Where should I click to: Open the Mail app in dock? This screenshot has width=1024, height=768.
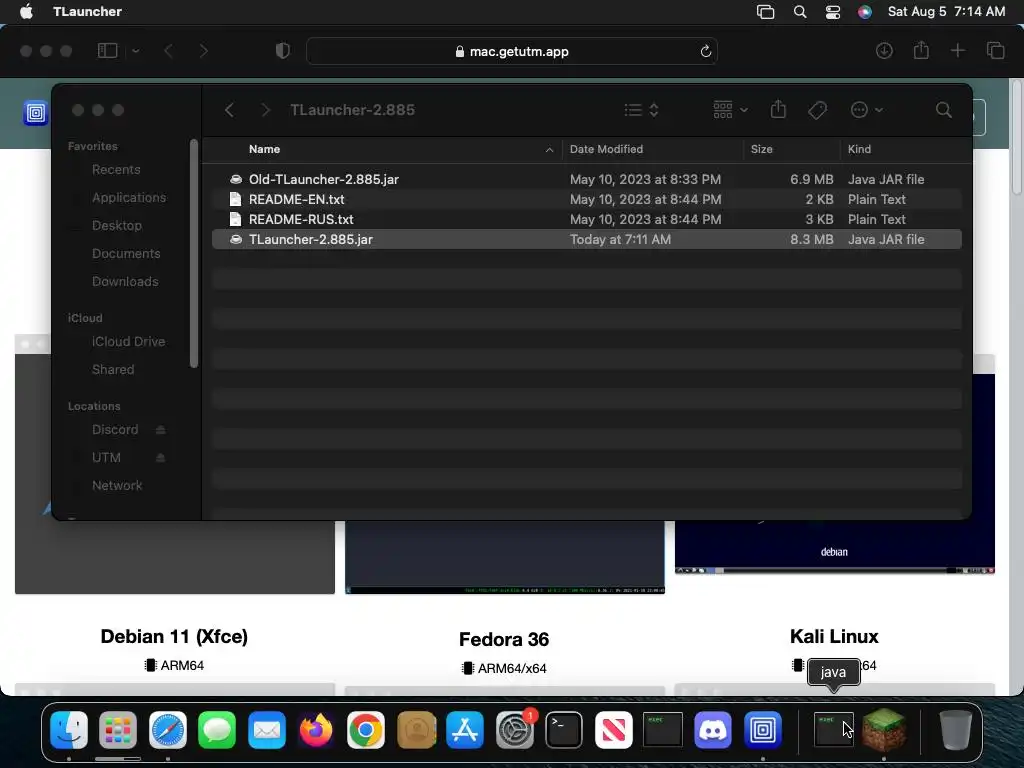(x=266, y=729)
